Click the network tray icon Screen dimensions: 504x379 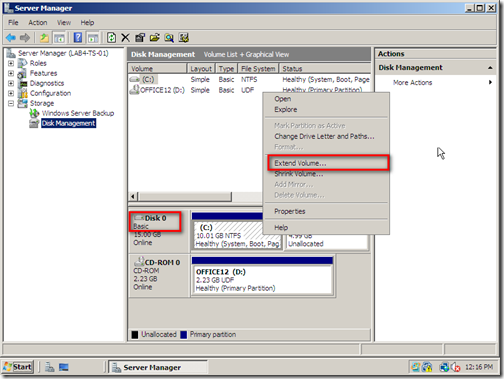coord(444,367)
